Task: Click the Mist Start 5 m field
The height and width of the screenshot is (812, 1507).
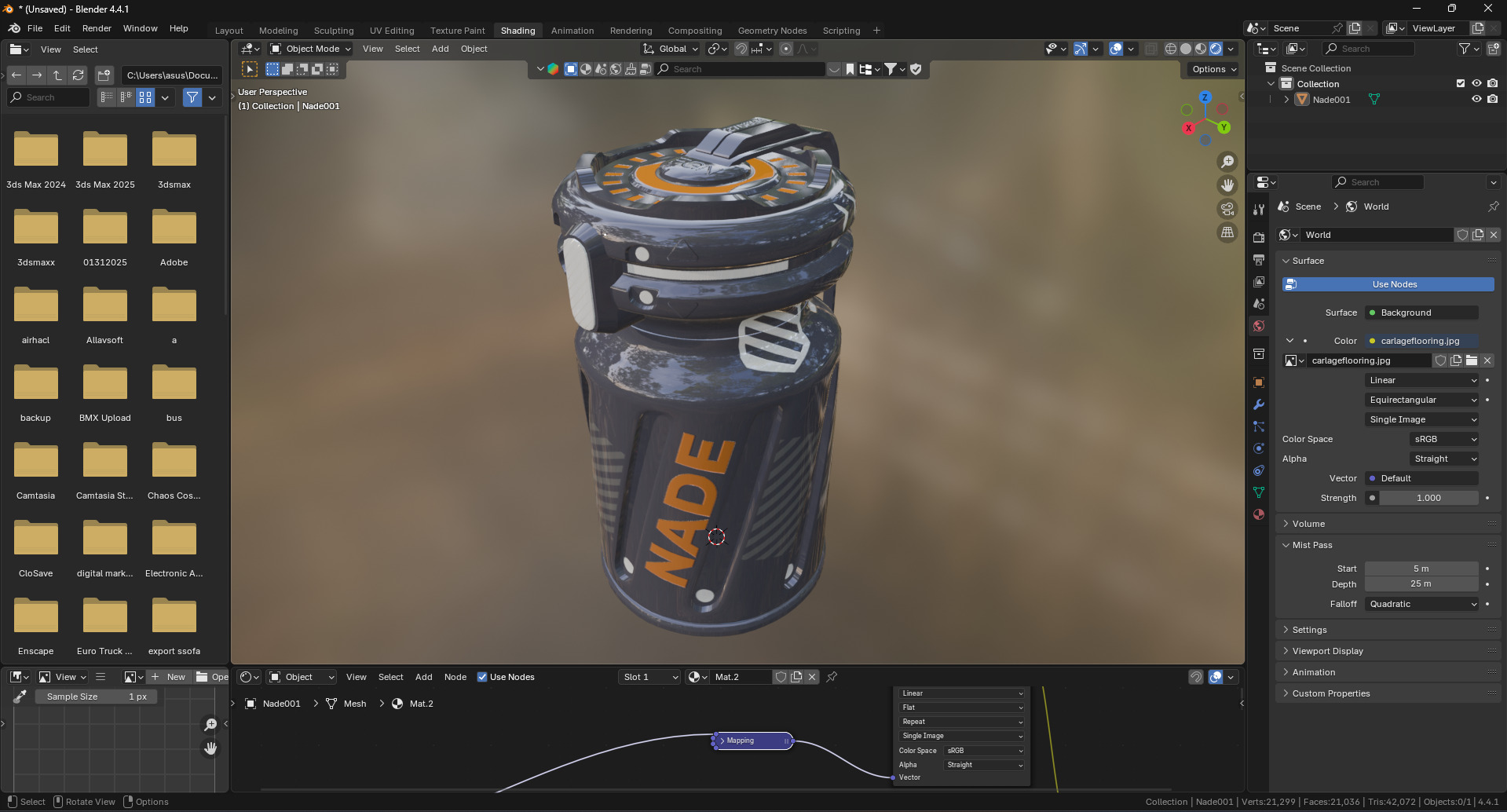Action: pos(1422,569)
